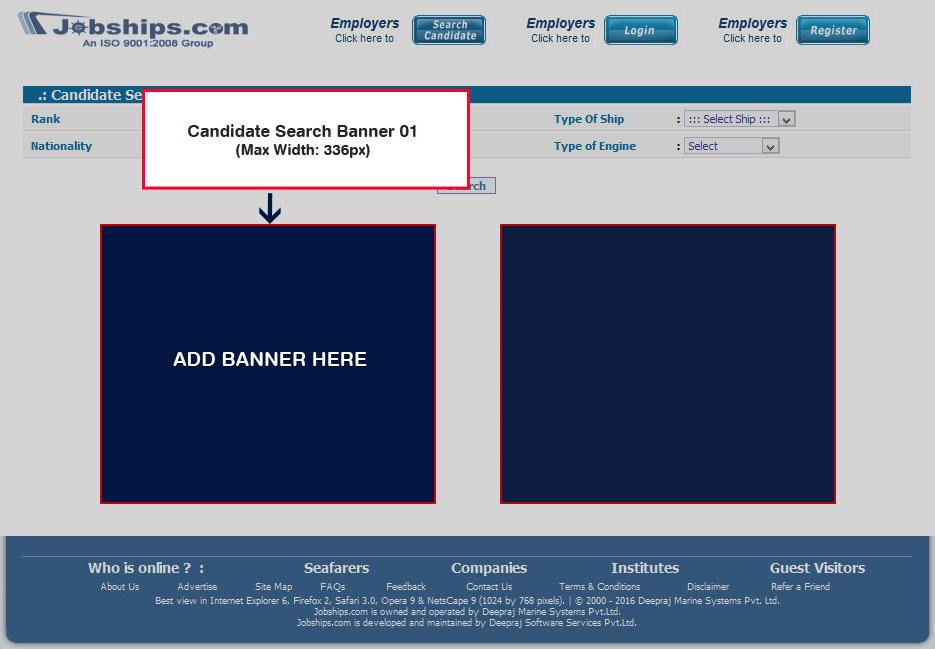Click the employer Login button
Viewport: 935px width, 649px height.
(x=640, y=31)
